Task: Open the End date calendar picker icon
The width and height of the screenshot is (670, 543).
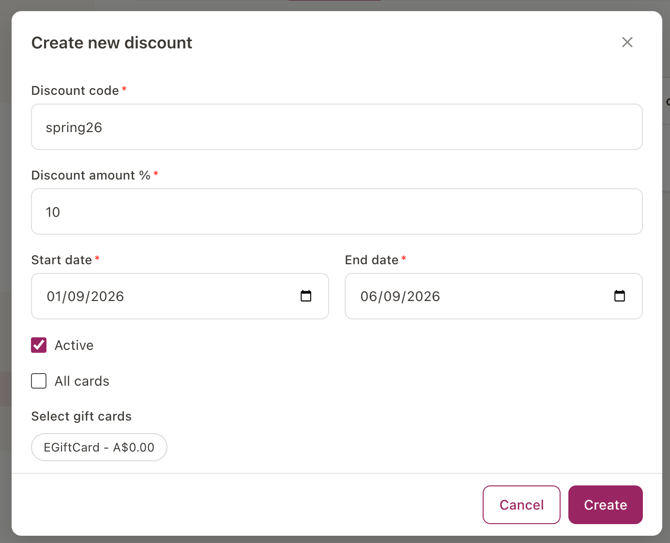Action: tap(619, 296)
